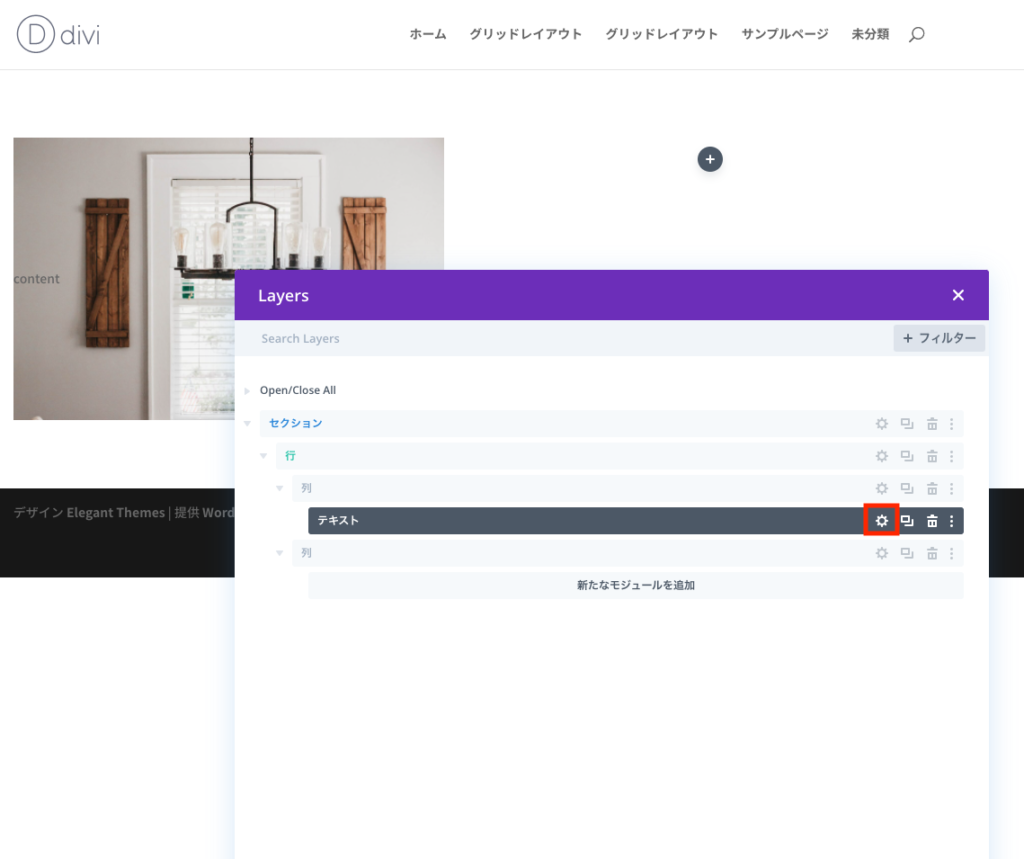
Task: Delete the セクション layer via trash icon
Action: [x=931, y=424]
